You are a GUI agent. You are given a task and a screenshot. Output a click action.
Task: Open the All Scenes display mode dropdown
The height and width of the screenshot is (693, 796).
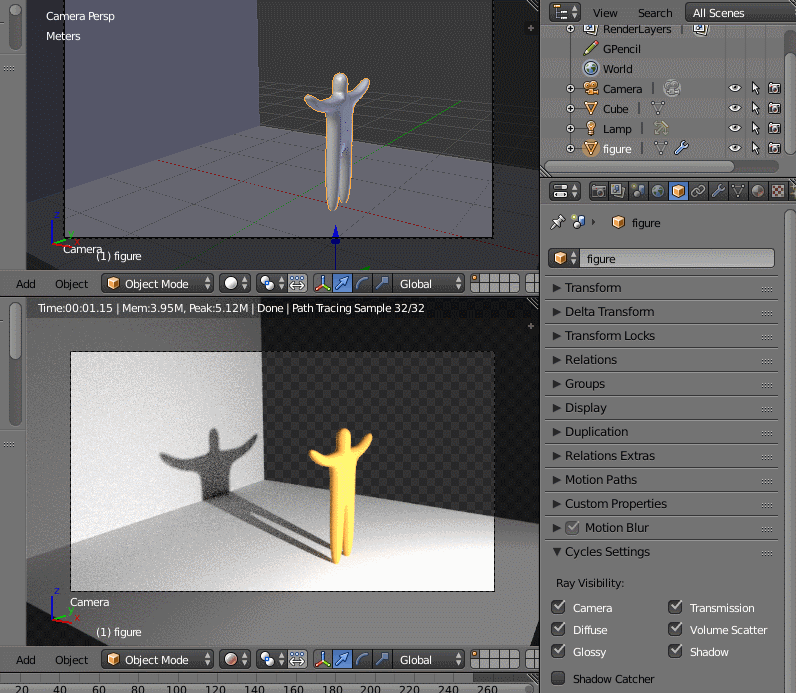(740, 13)
